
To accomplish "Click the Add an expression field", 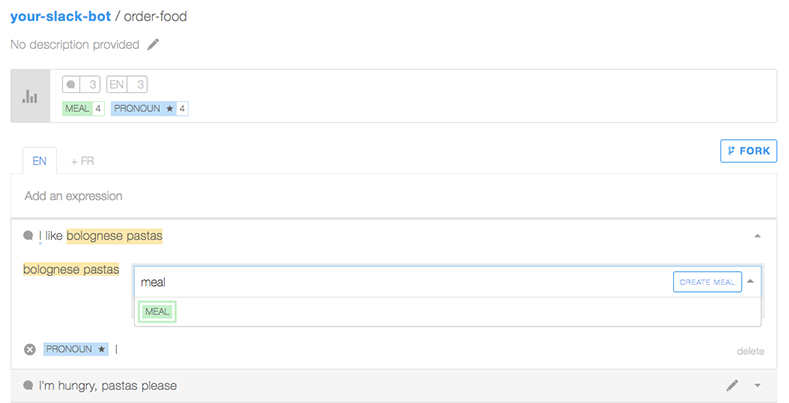I will 393,196.
